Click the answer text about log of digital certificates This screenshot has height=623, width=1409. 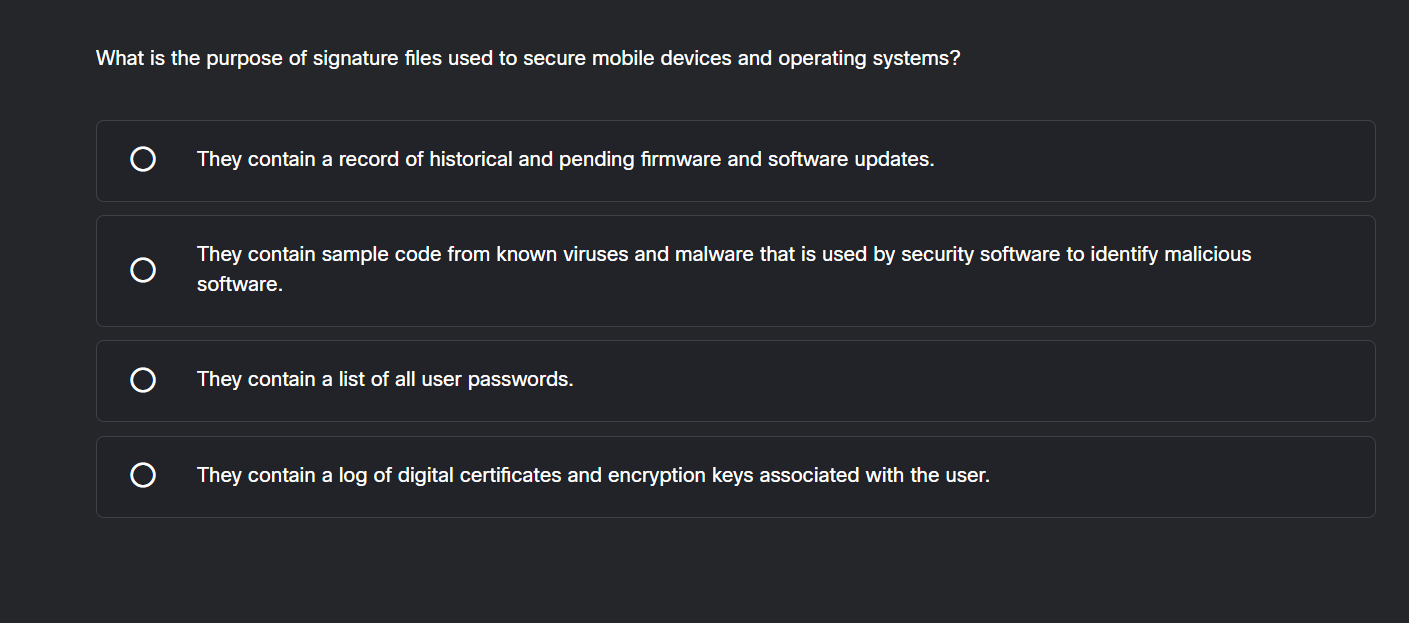(593, 476)
